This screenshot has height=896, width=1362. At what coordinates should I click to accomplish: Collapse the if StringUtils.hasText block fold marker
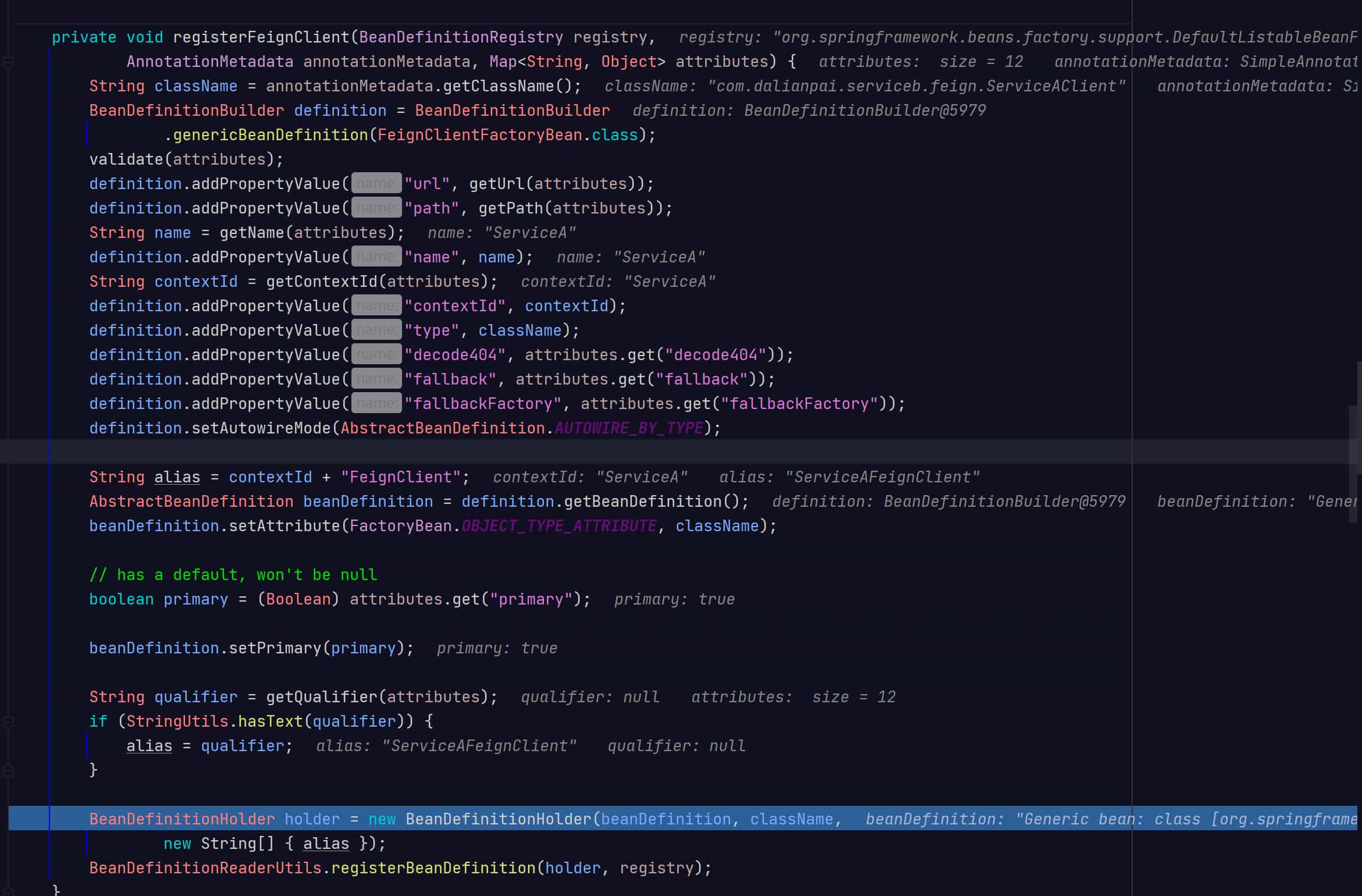coord(8,722)
